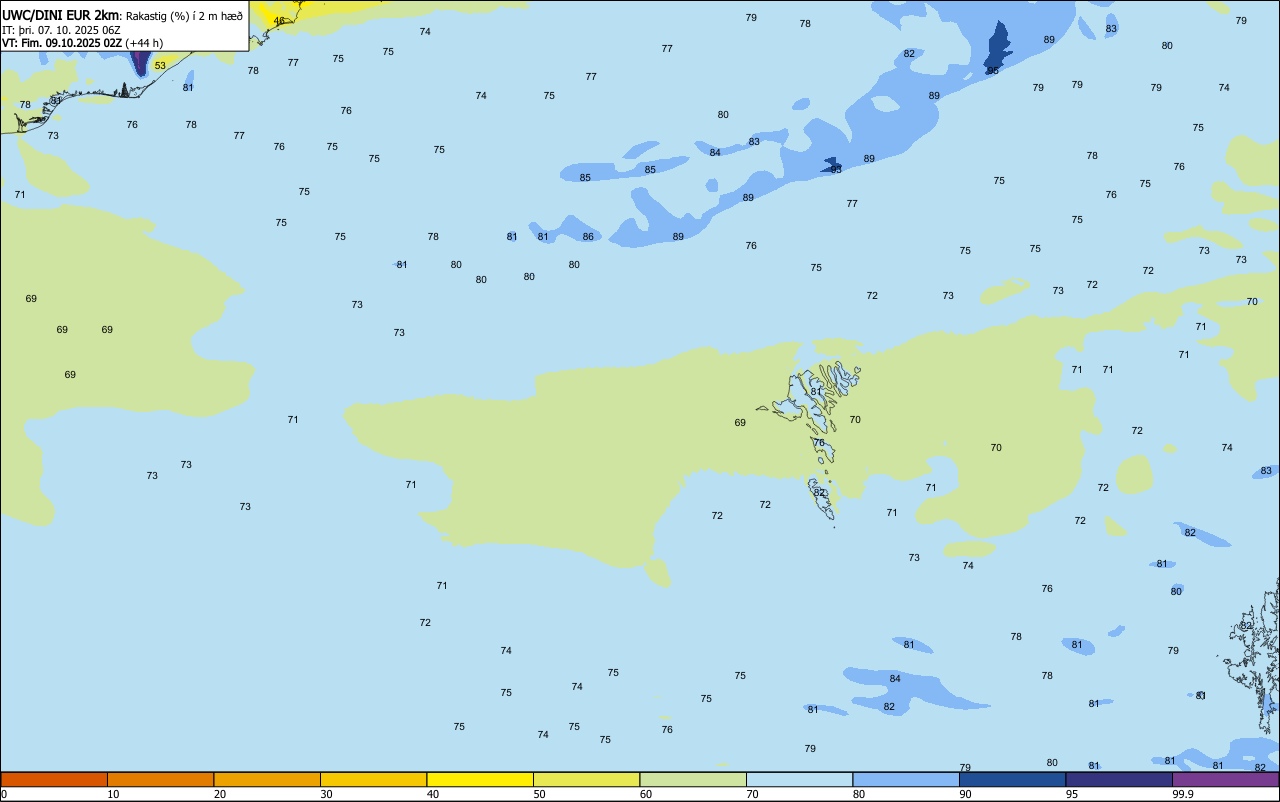Click the dark orange 0–10 legend swatch
Viewport: 1280px width, 802px height.
click(54, 779)
